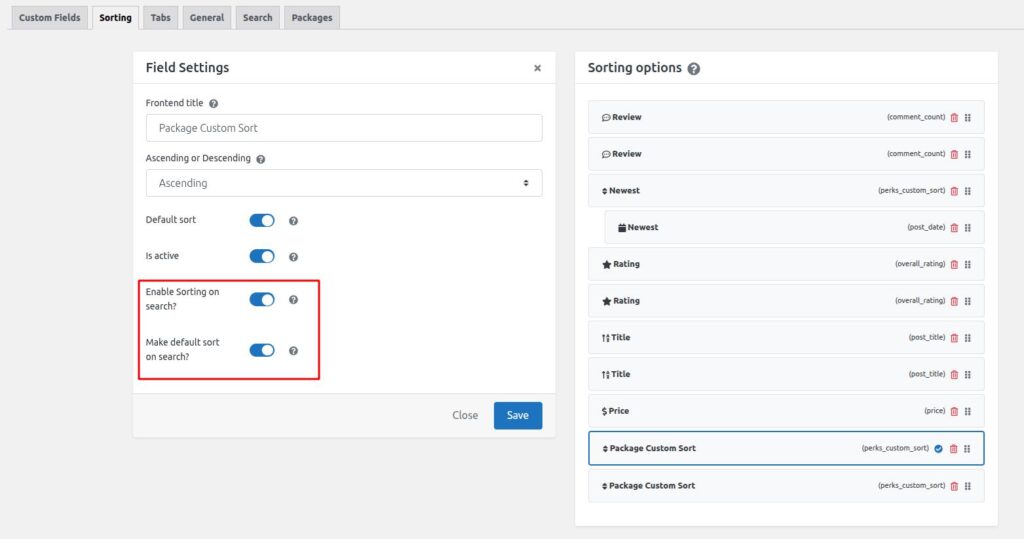Click drag handle on Price row
The width and height of the screenshot is (1024, 539).
click(x=968, y=411)
